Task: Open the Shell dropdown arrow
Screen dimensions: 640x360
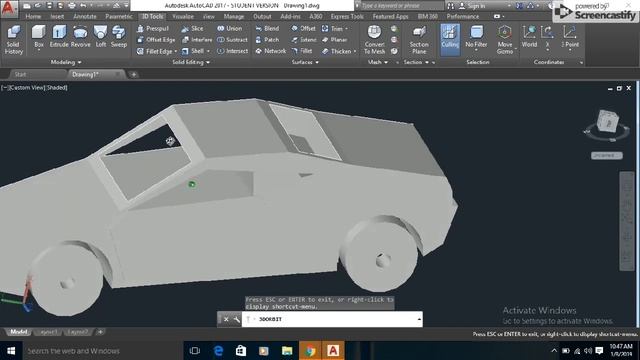Action: pyautogui.click(x=208, y=51)
